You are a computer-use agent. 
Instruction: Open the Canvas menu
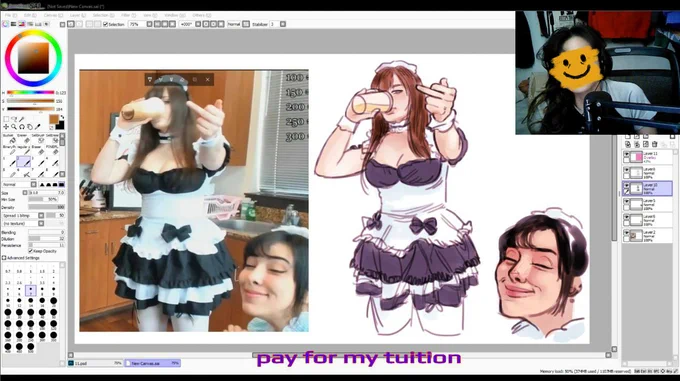pos(52,15)
